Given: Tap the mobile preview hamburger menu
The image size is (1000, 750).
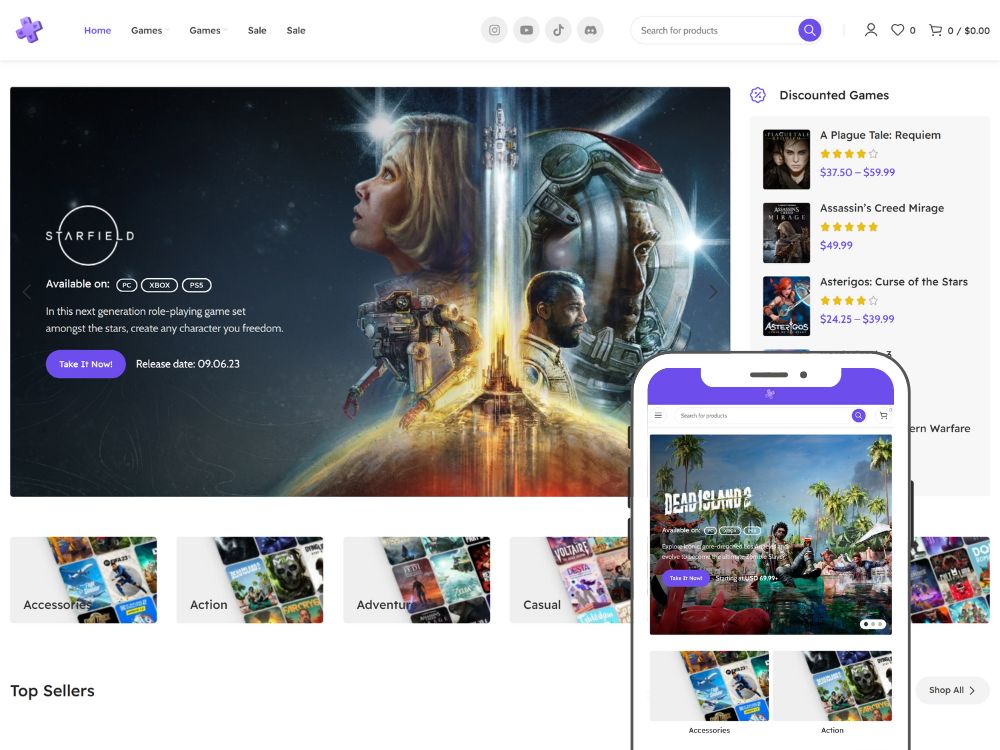Looking at the screenshot, I should coord(658,415).
